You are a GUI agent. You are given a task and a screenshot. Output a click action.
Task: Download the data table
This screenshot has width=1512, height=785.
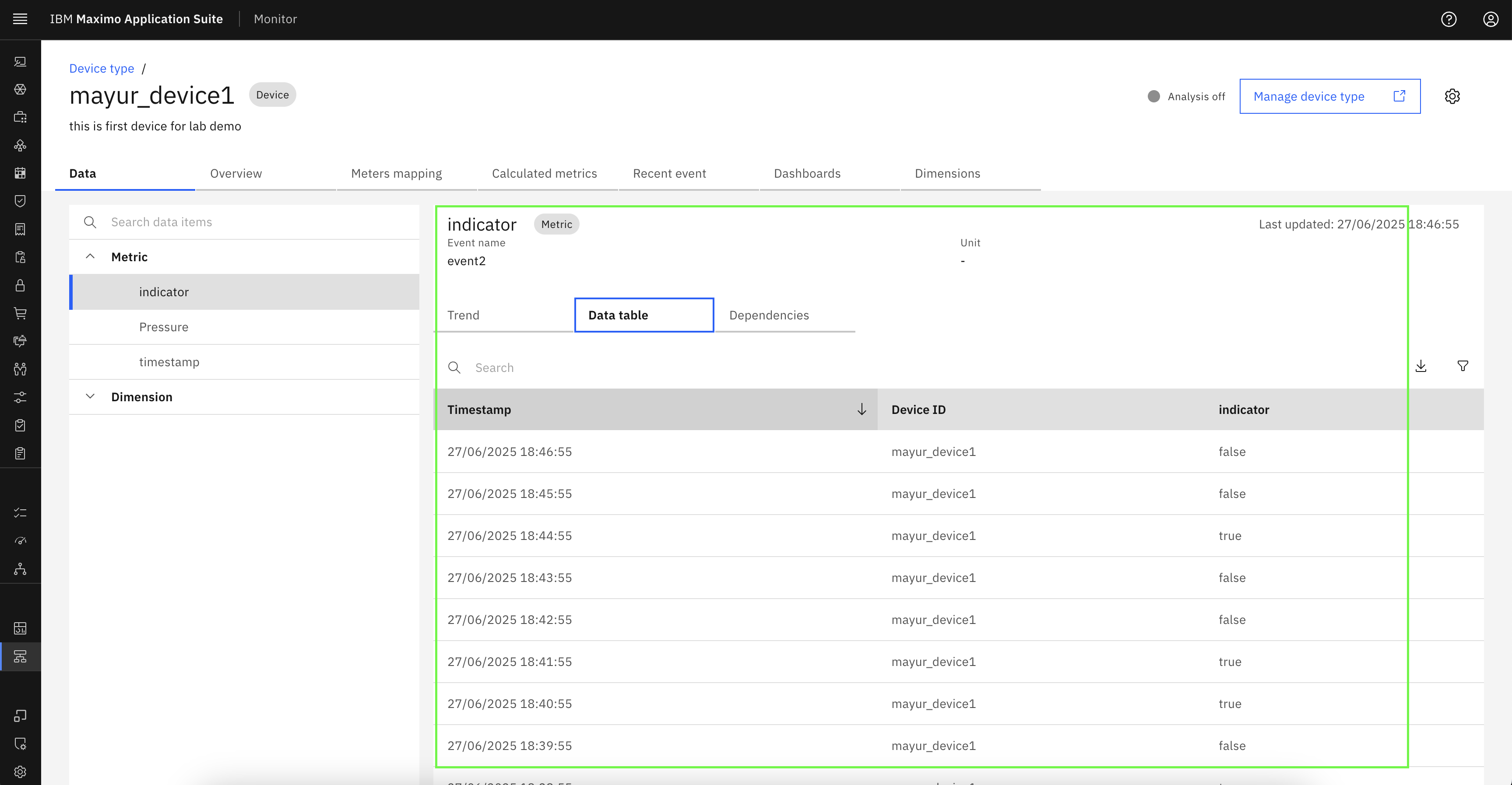coord(1421,366)
